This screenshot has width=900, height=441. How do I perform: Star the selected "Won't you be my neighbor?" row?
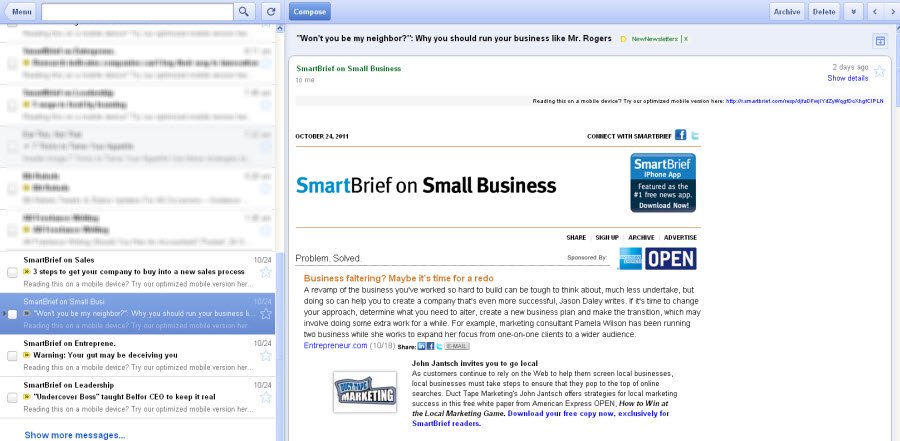click(266, 314)
